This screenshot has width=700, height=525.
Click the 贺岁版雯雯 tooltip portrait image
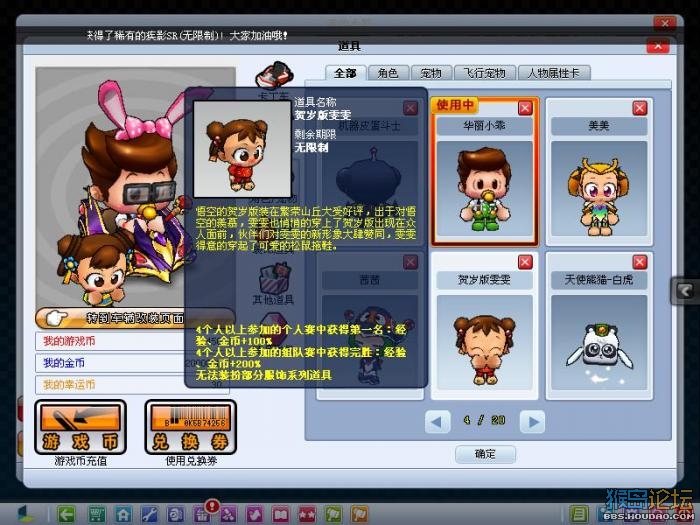tap(242, 149)
